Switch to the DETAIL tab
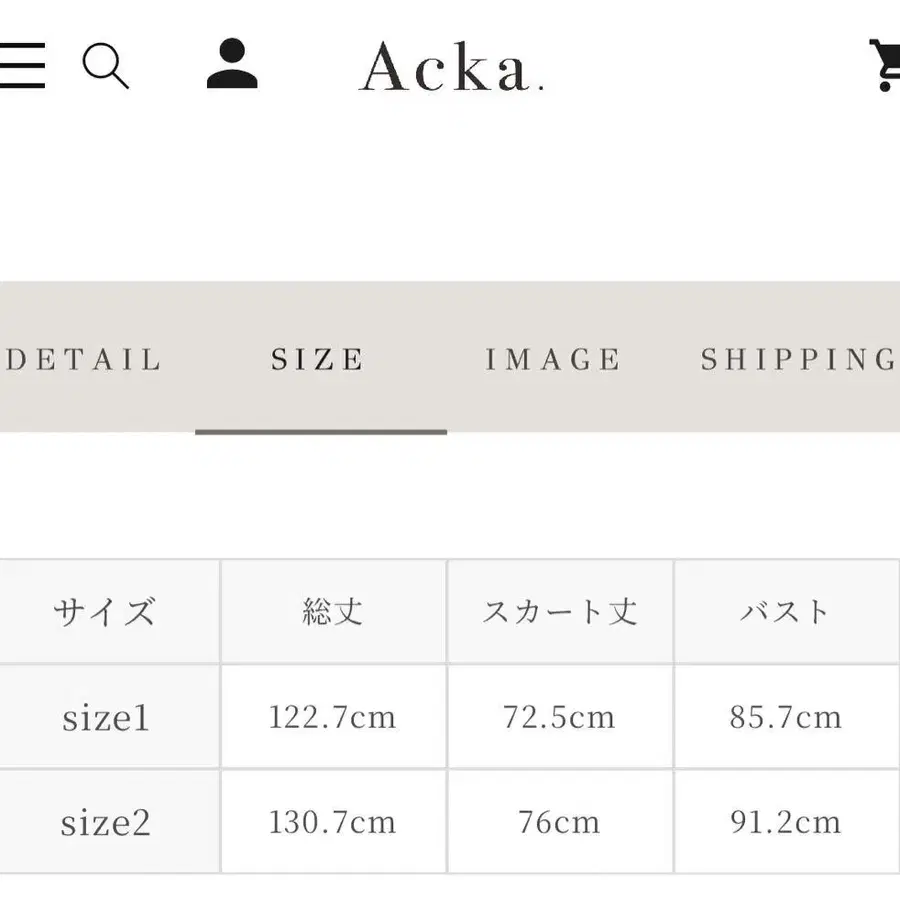 pos(84,359)
